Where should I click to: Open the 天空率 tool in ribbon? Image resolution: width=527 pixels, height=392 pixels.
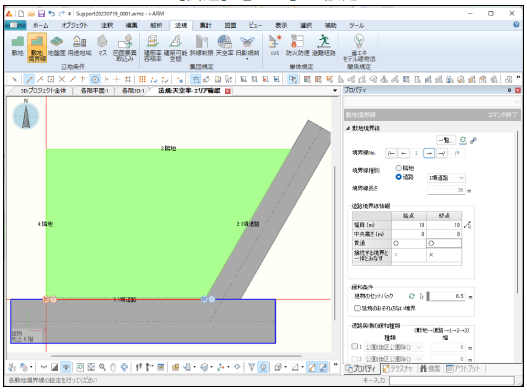[225, 46]
